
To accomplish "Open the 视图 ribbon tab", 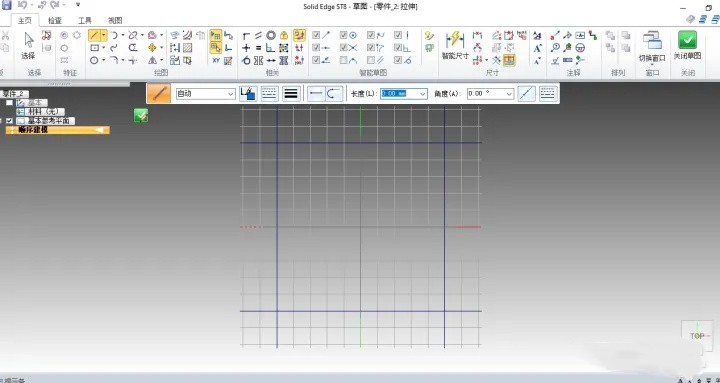I will tap(115, 20).
